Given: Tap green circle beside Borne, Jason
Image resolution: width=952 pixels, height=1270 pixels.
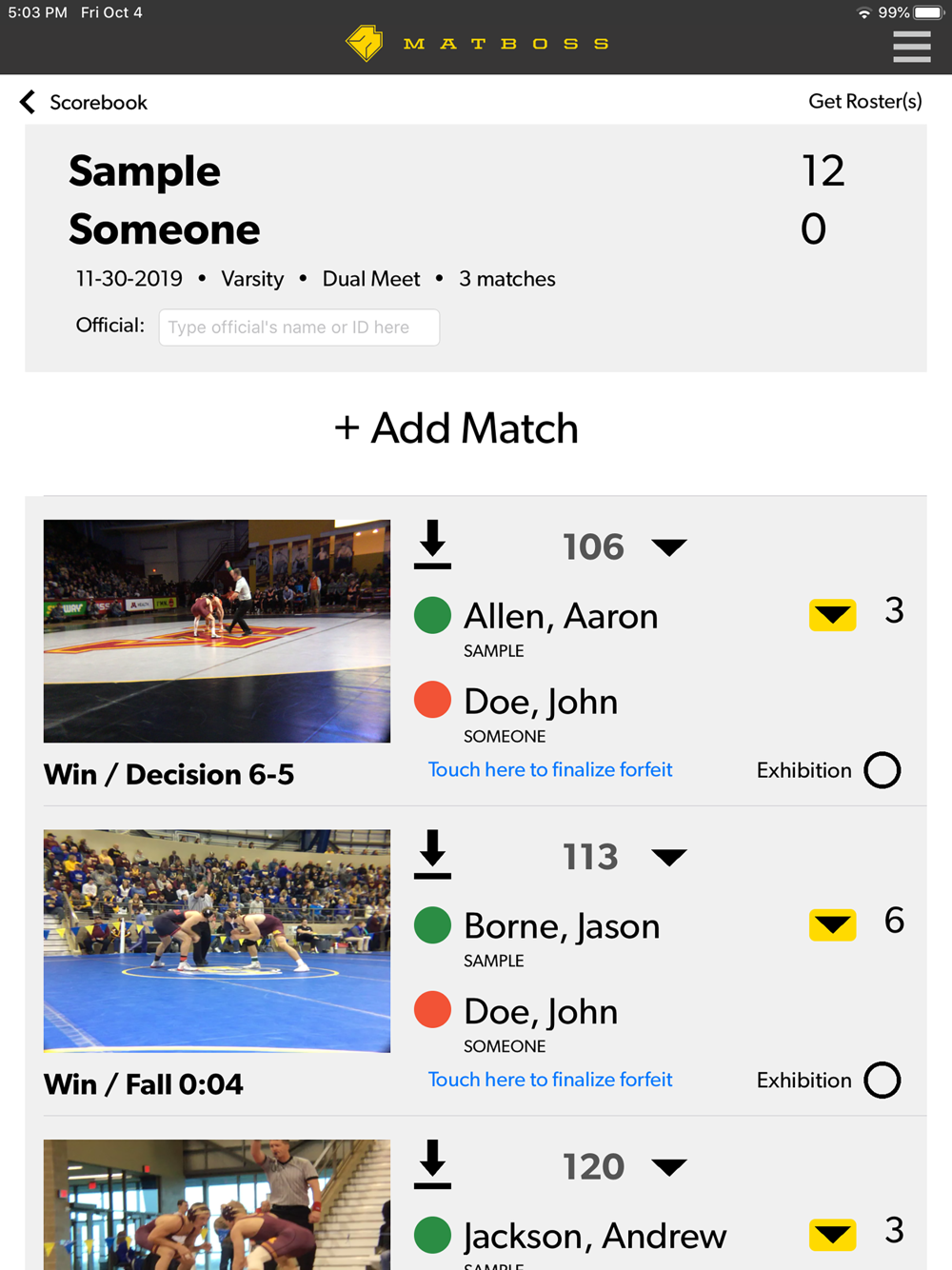Looking at the screenshot, I should pyautogui.click(x=432, y=925).
